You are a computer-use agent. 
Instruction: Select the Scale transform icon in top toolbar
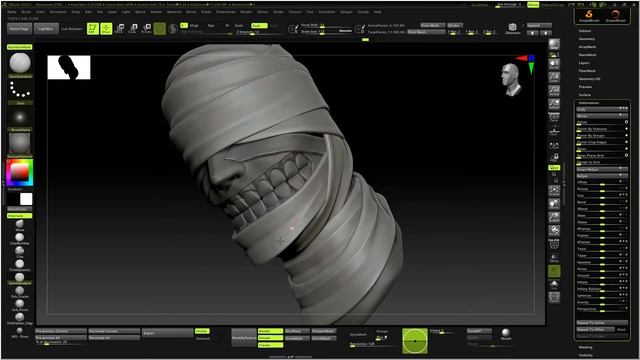[x=133, y=29]
